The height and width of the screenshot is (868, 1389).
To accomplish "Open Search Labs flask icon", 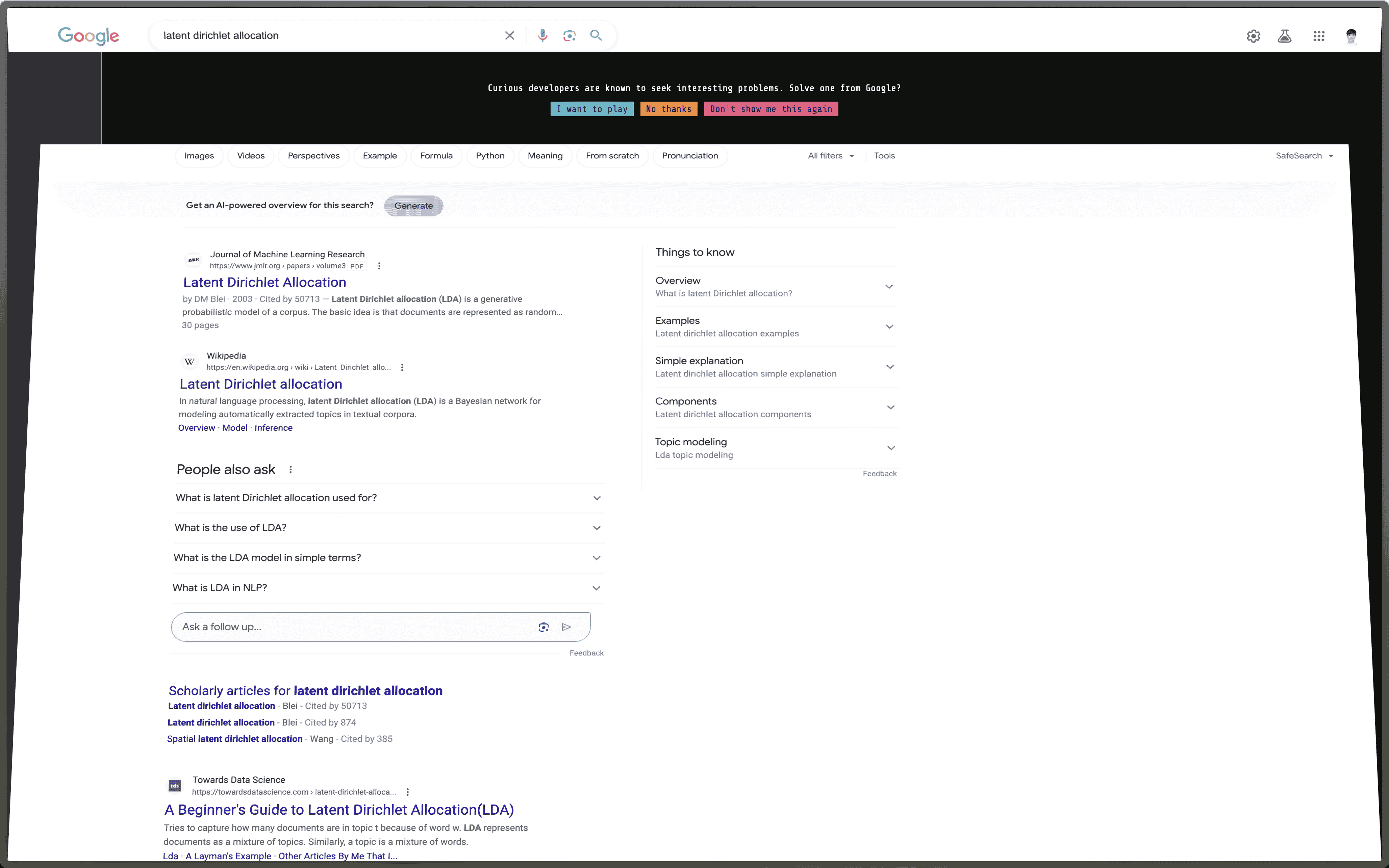I will [1285, 36].
